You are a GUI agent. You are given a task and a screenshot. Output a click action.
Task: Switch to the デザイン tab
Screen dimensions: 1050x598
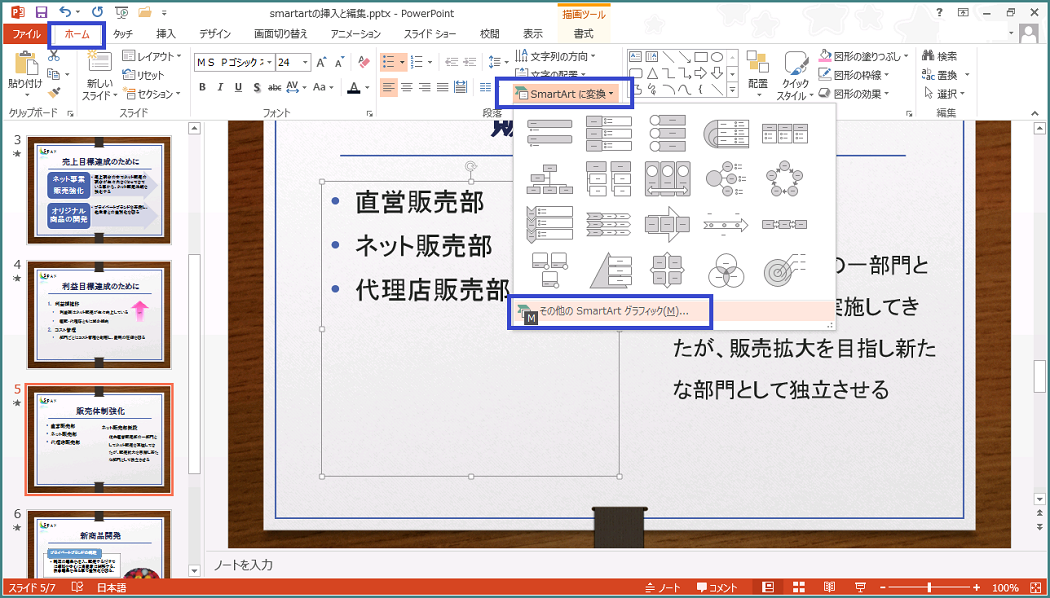[x=215, y=34]
